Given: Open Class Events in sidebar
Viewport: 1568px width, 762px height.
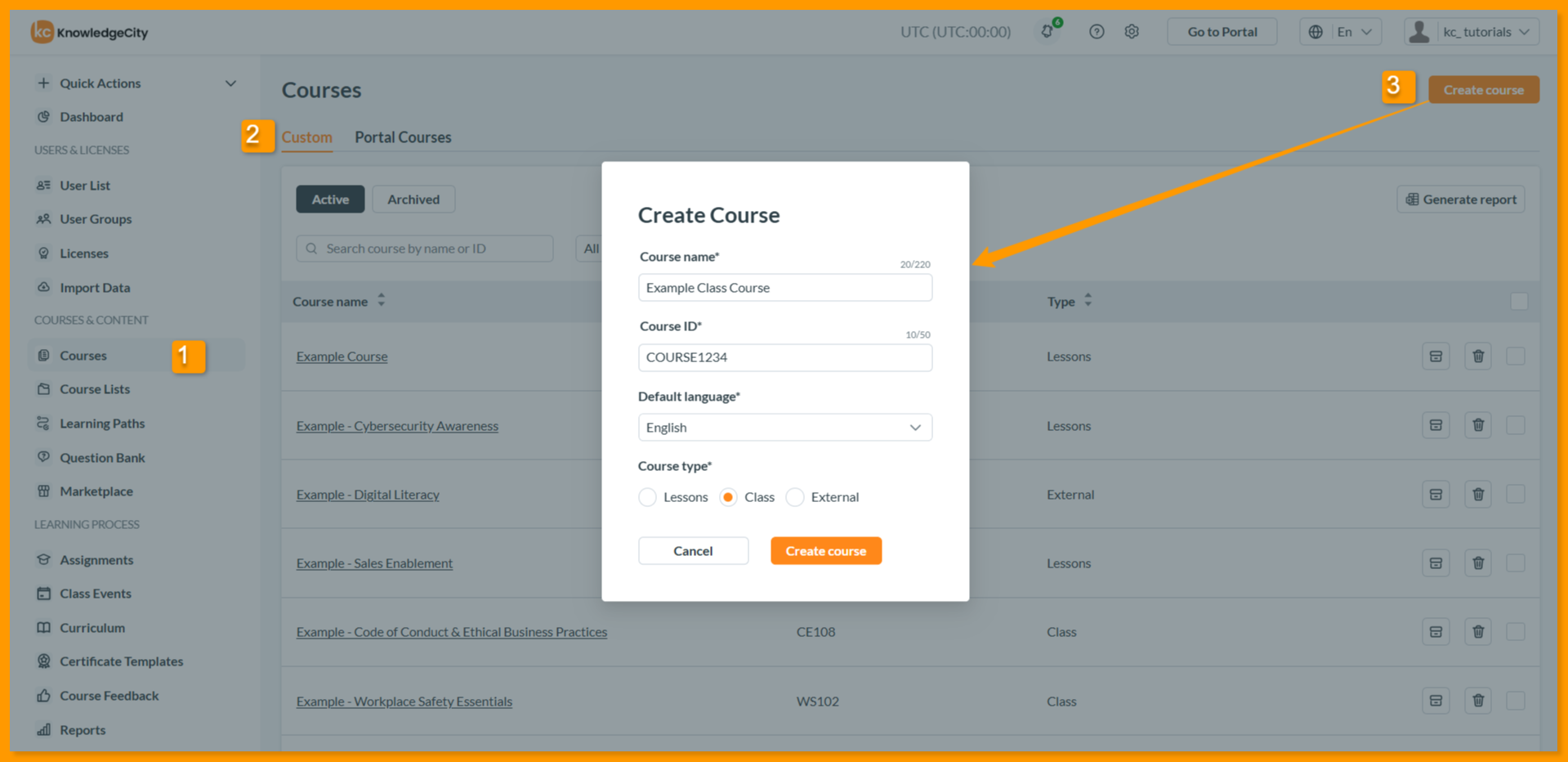Looking at the screenshot, I should click(95, 594).
